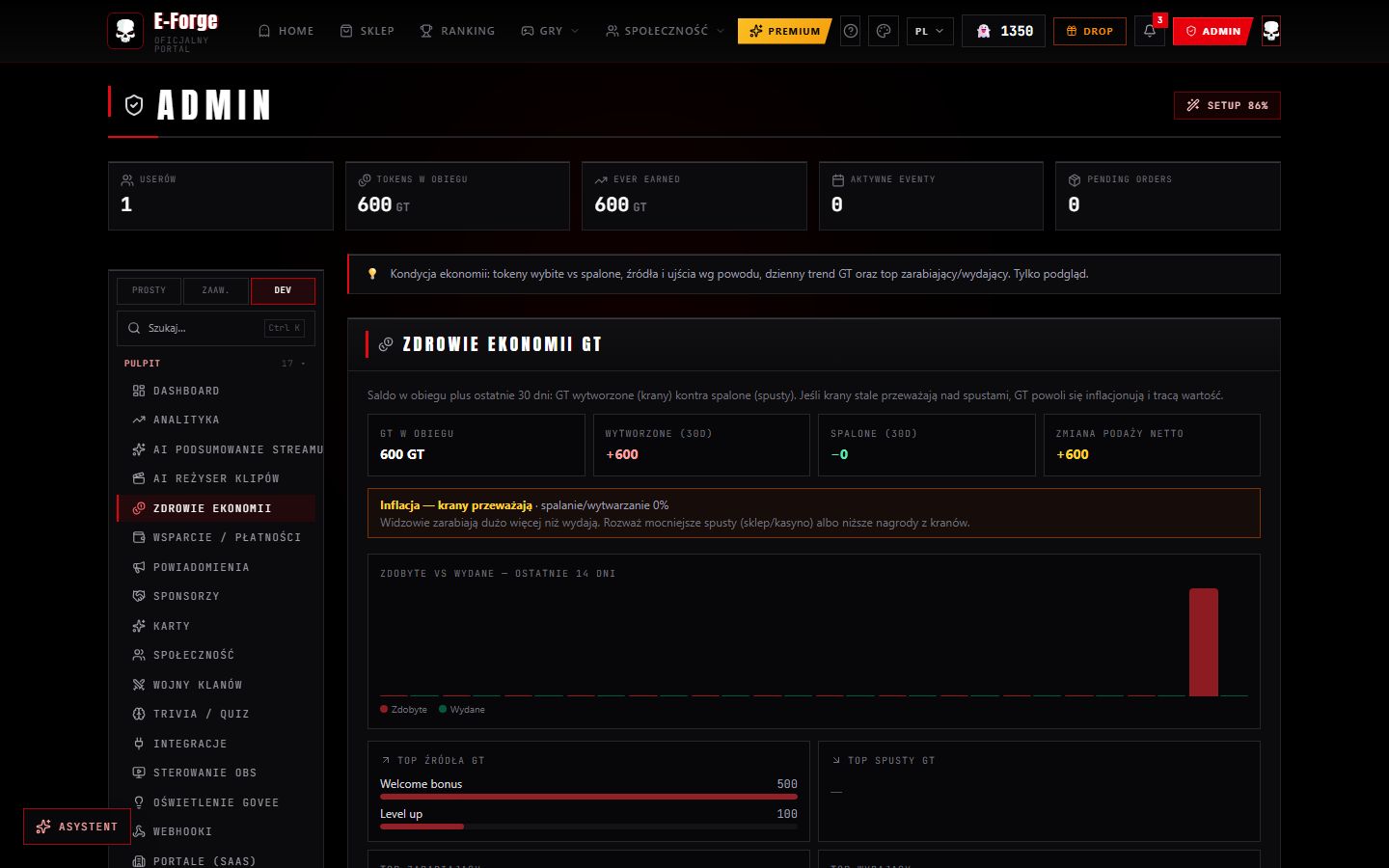The height and width of the screenshot is (868, 1389).
Task: Open the SKLEP menu item
Action: click(368, 31)
